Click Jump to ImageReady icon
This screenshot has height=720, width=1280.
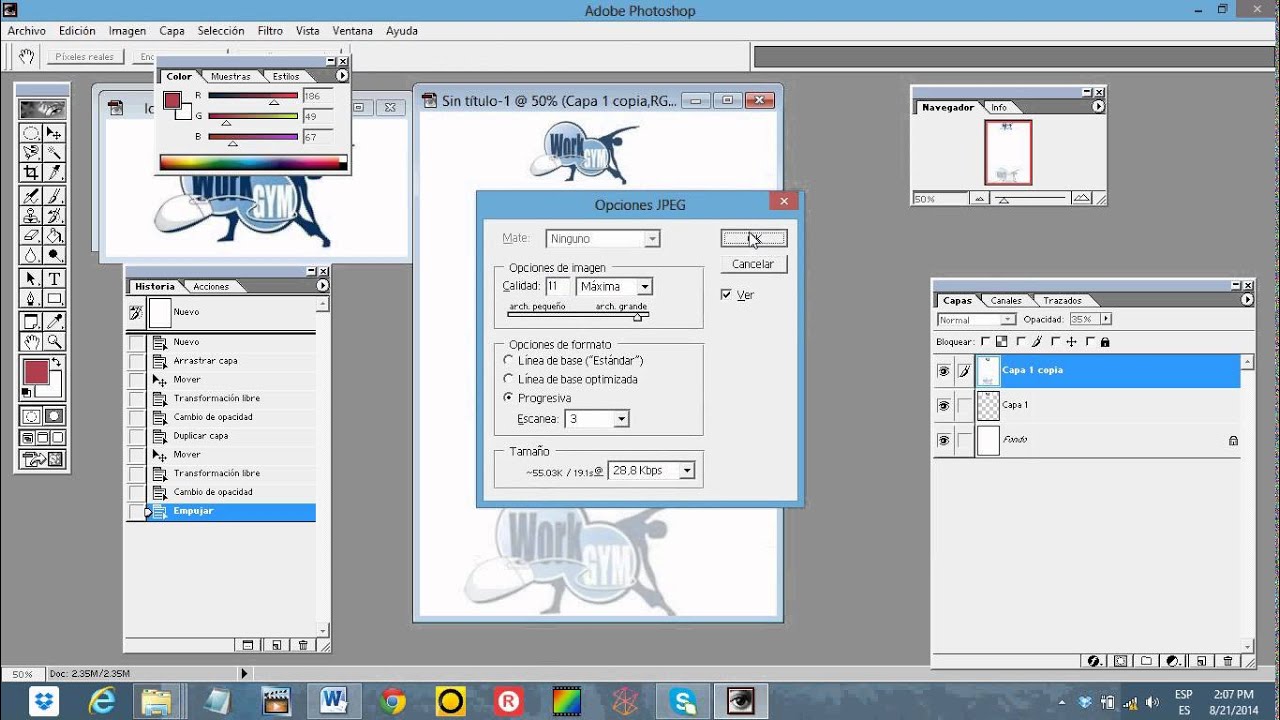(43, 460)
